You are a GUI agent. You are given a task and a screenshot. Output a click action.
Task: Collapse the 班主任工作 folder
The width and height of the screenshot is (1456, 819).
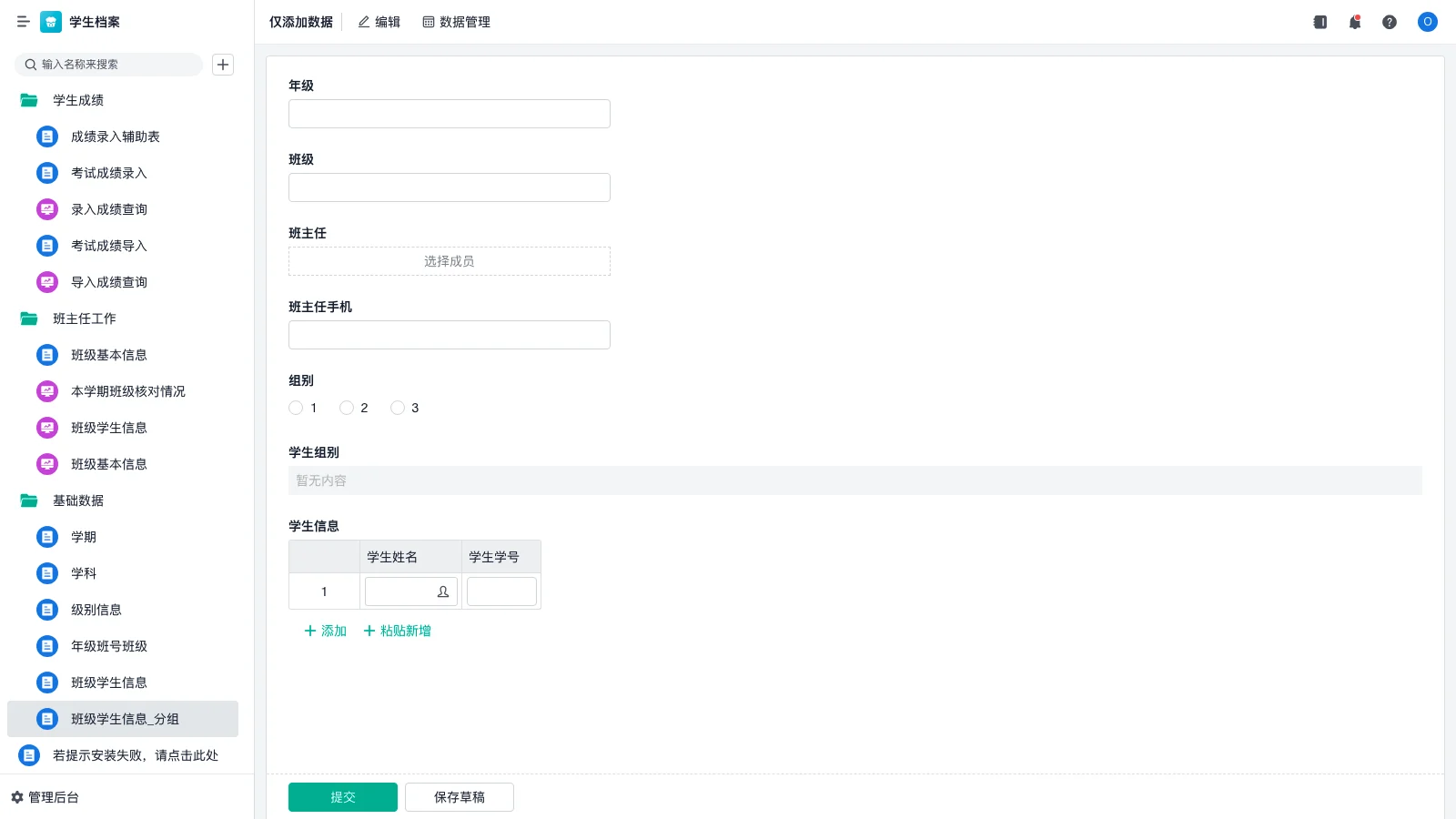pyautogui.click(x=83, y=318)
